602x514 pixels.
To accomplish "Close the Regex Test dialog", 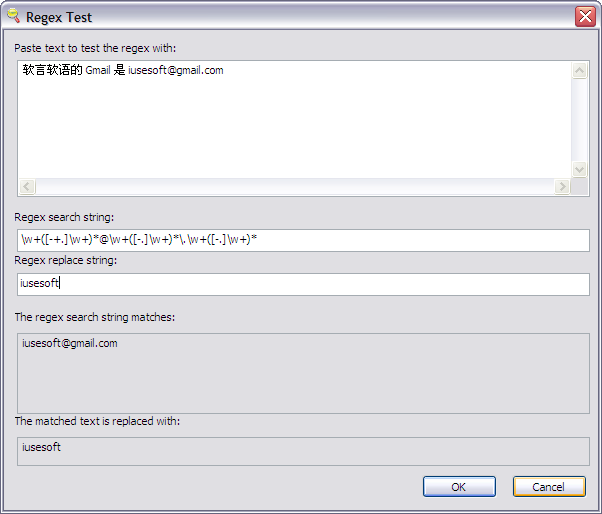I will coord(585,16).
